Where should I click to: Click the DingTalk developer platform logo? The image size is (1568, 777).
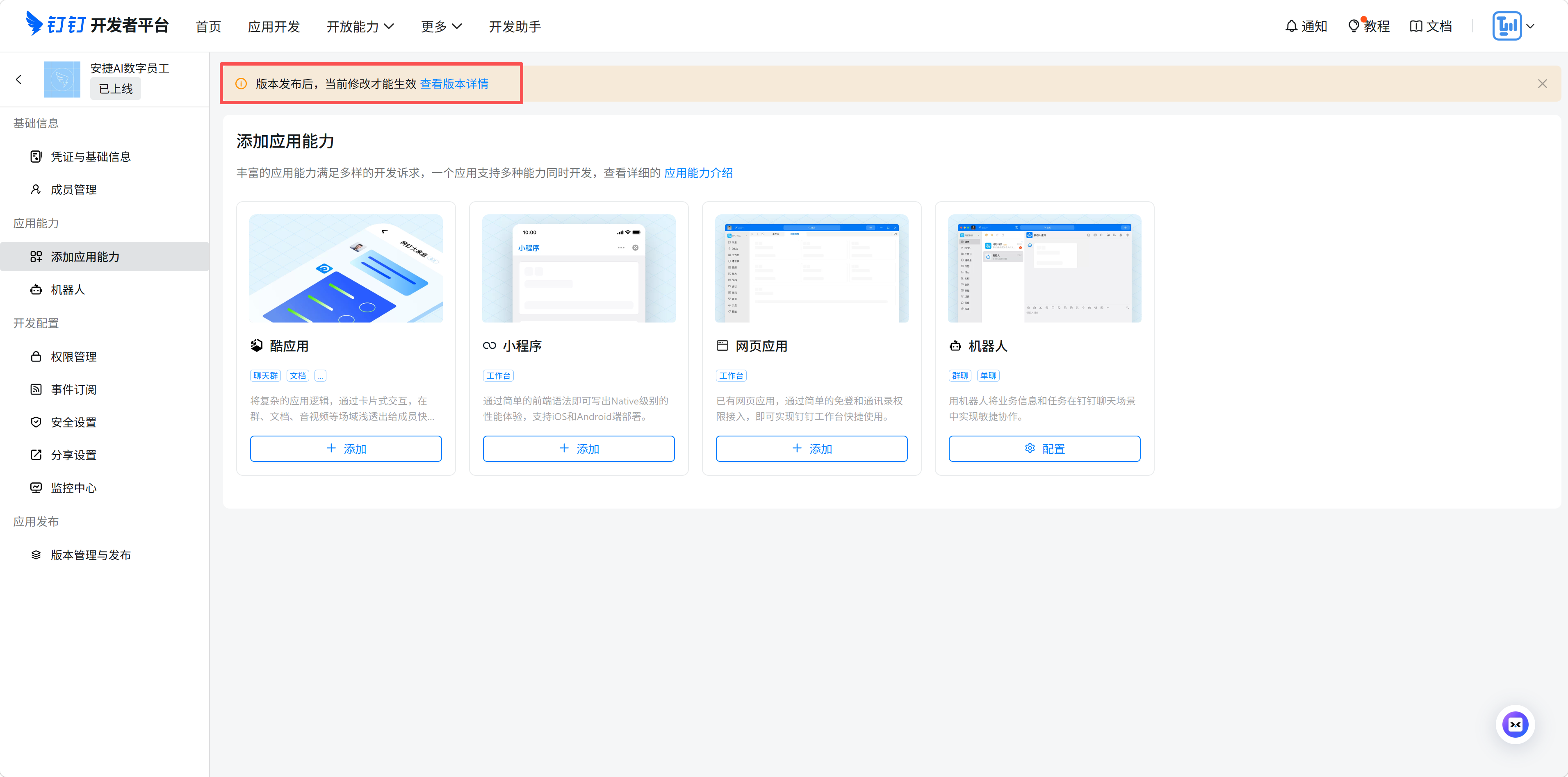click(98, 25)
